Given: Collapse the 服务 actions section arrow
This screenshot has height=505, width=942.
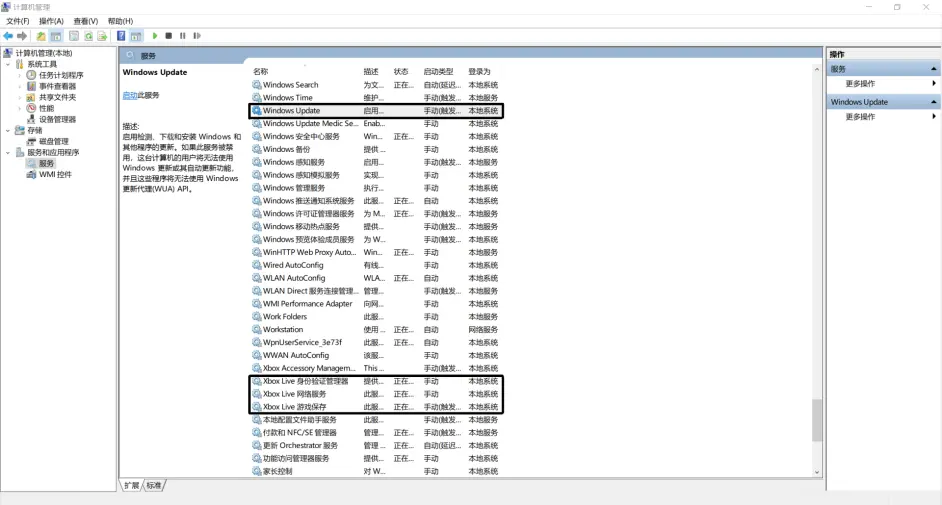Looking at the screenshot, I should 934,69.
